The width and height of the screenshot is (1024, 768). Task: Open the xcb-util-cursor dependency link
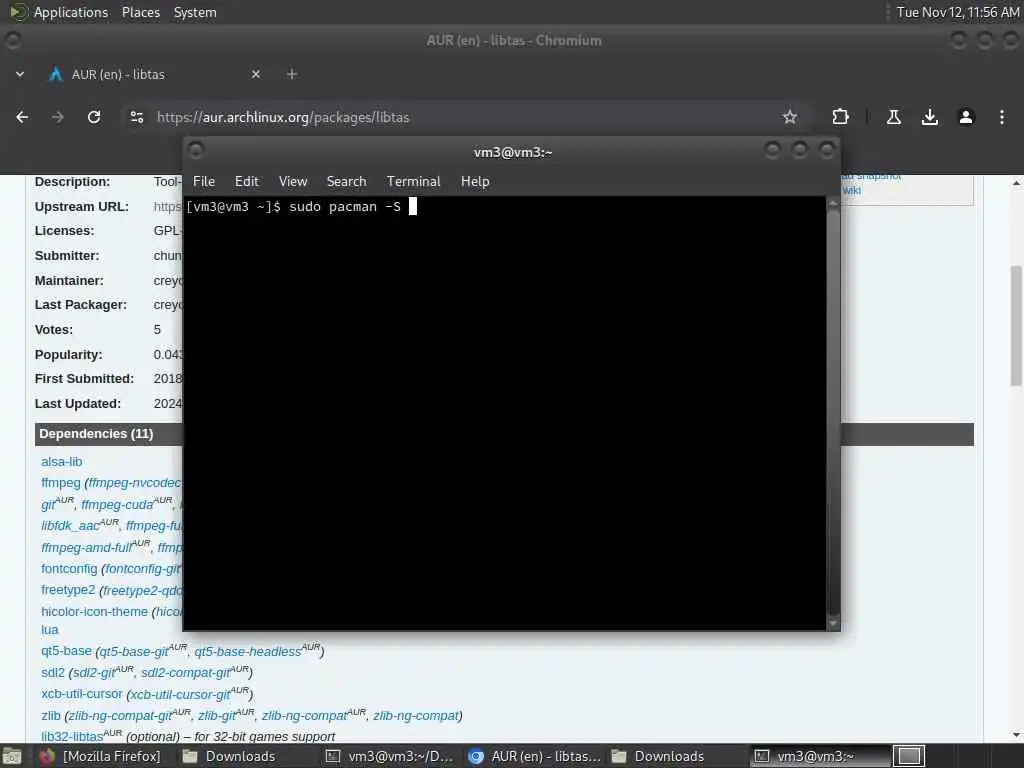tap(82, 694)
